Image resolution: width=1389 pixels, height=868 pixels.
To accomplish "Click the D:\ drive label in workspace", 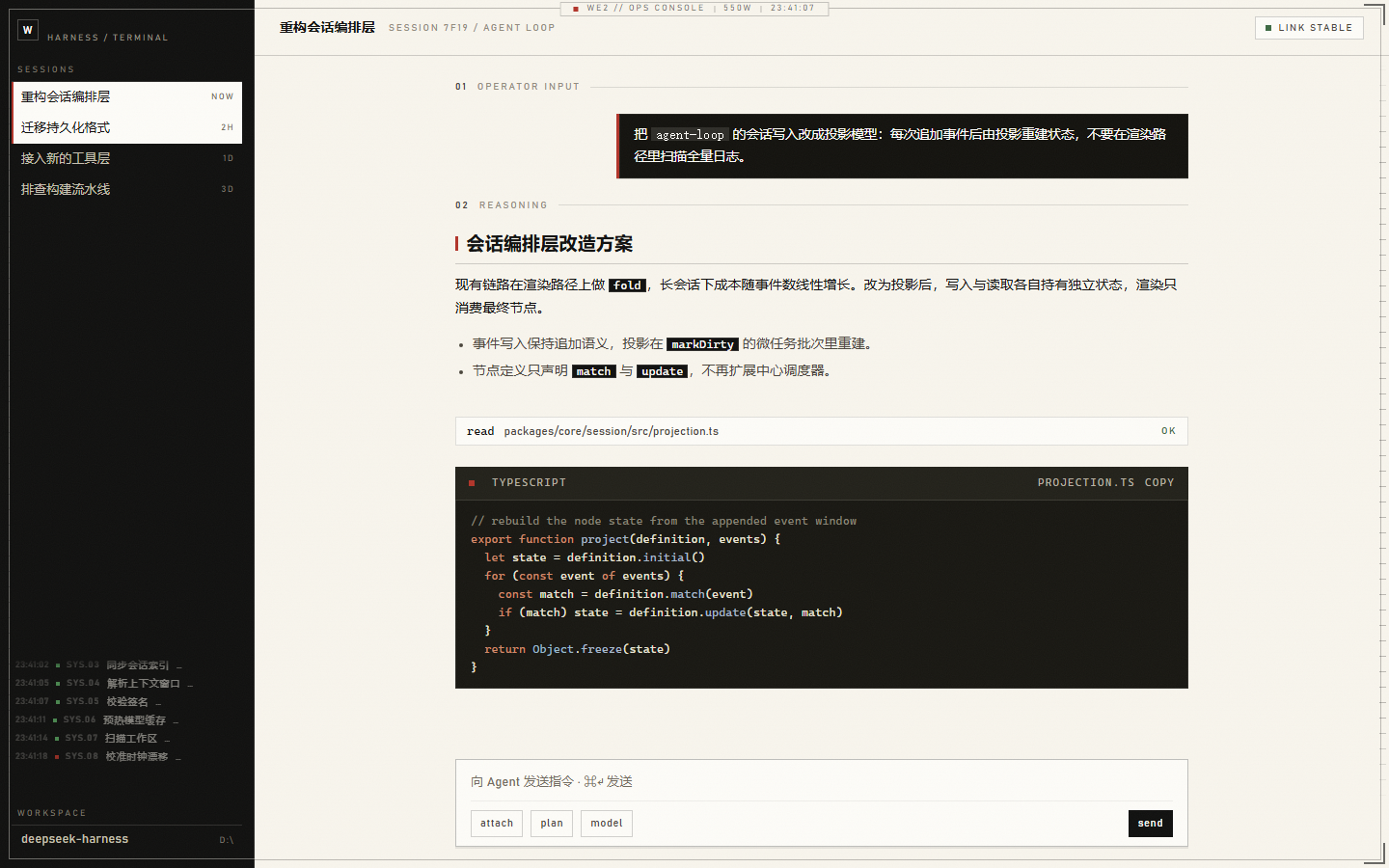I will point(227,840).
